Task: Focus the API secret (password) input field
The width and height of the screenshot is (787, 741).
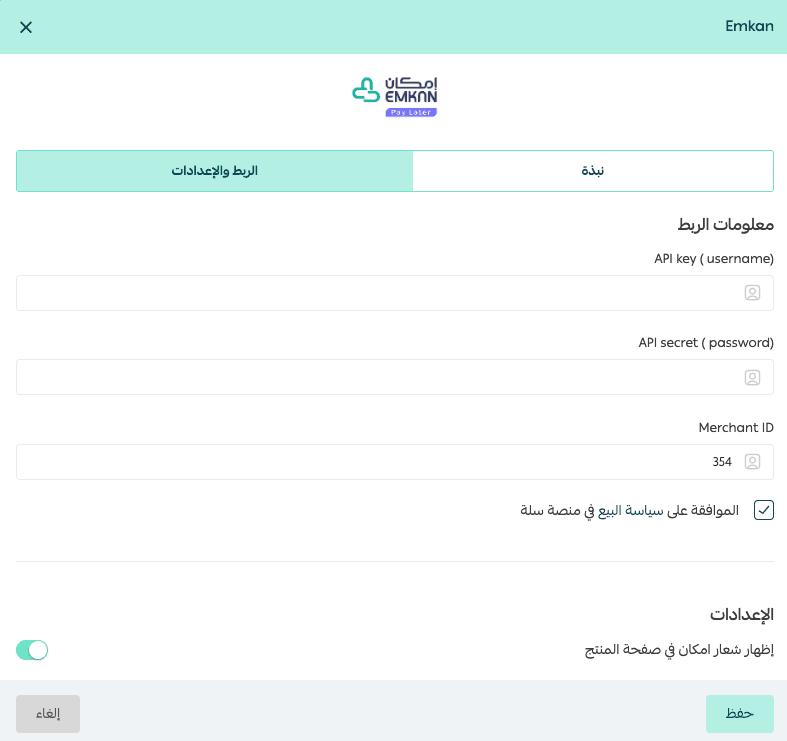Action: coord(380,378)
